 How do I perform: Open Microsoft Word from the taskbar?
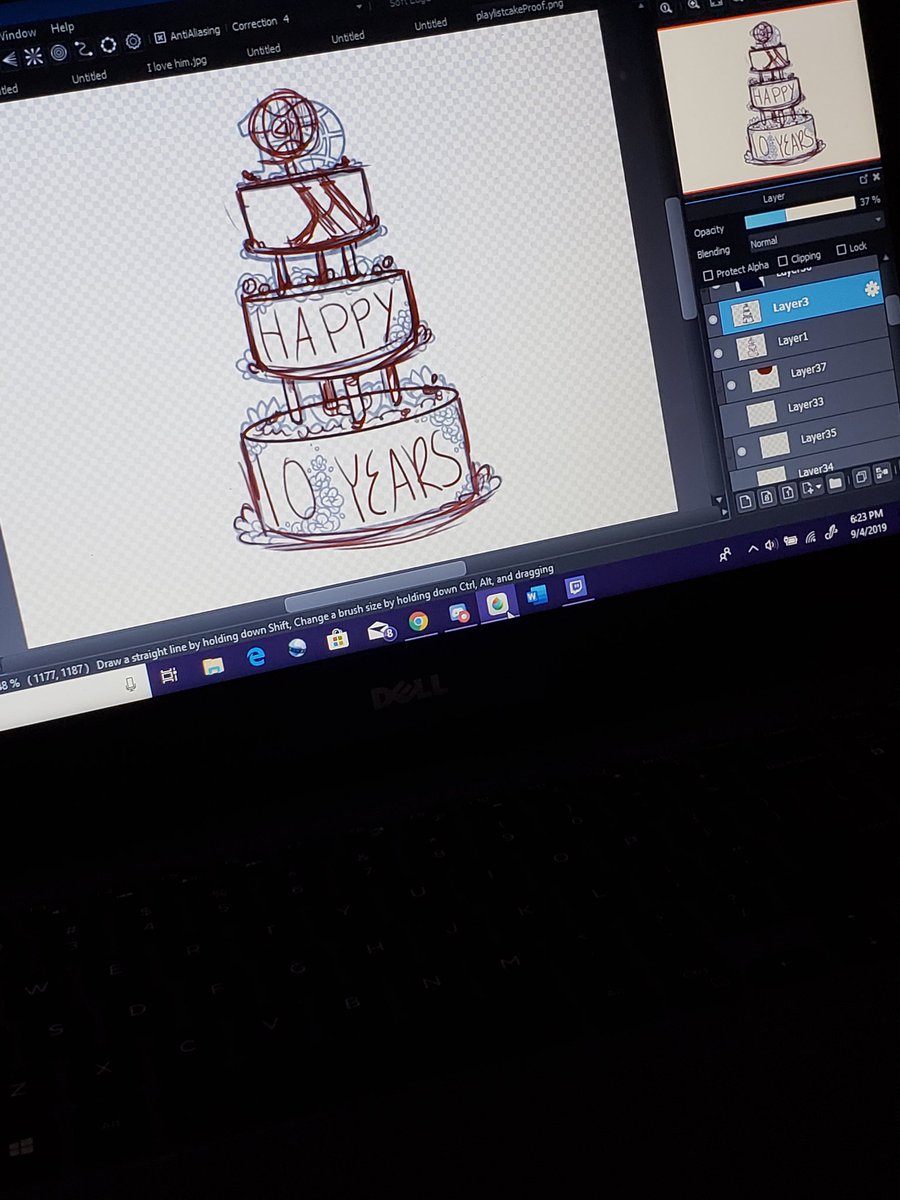tap(537, 595)
